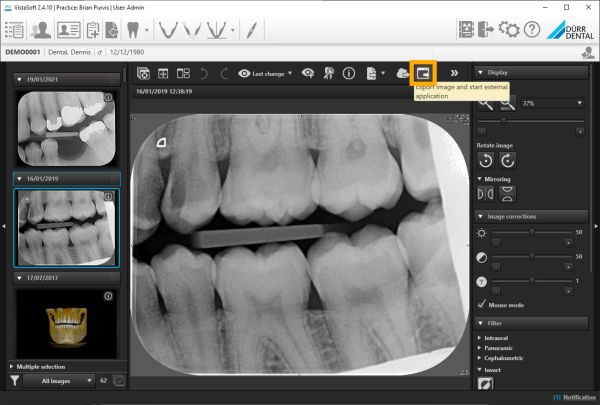Click the filter funnel icon
Screen dimensions: 600x405
pos(15,381)
